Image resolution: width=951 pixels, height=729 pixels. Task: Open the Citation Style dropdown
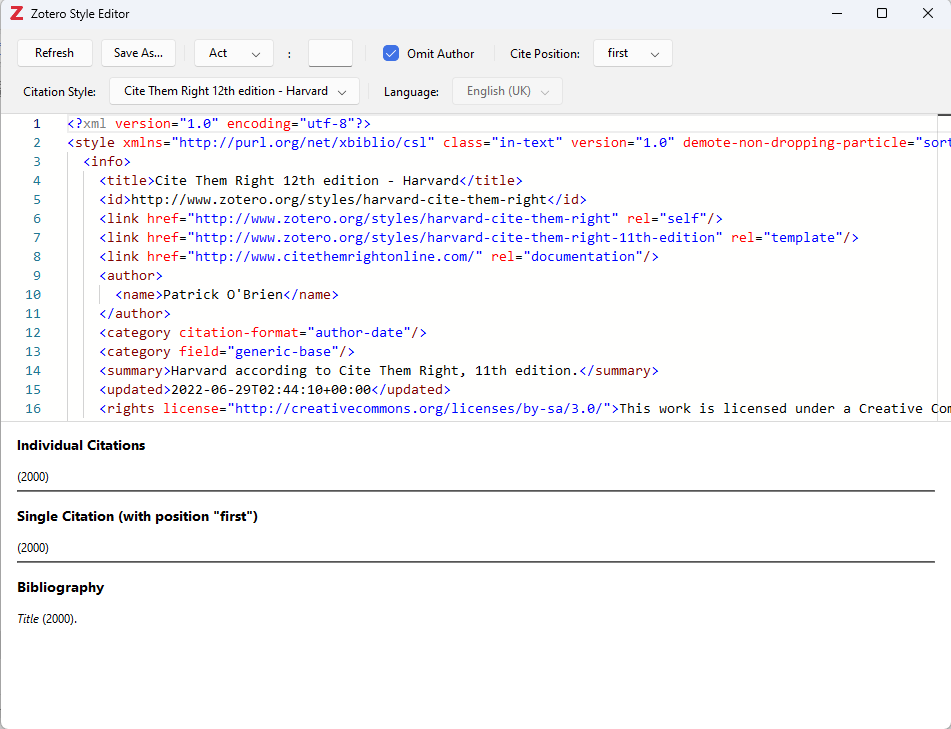pos(234,91)
